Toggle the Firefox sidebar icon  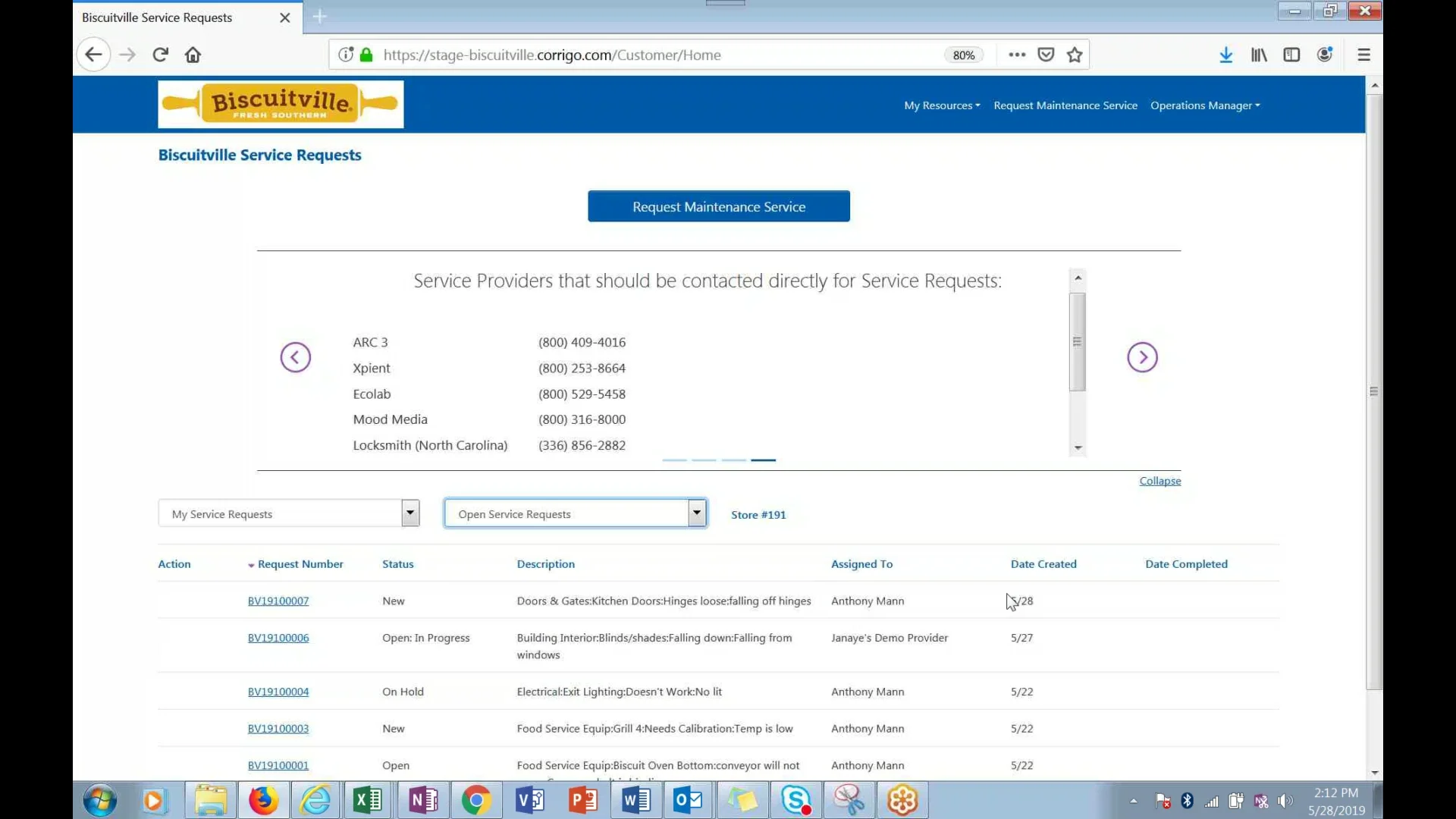[1291, 55]
